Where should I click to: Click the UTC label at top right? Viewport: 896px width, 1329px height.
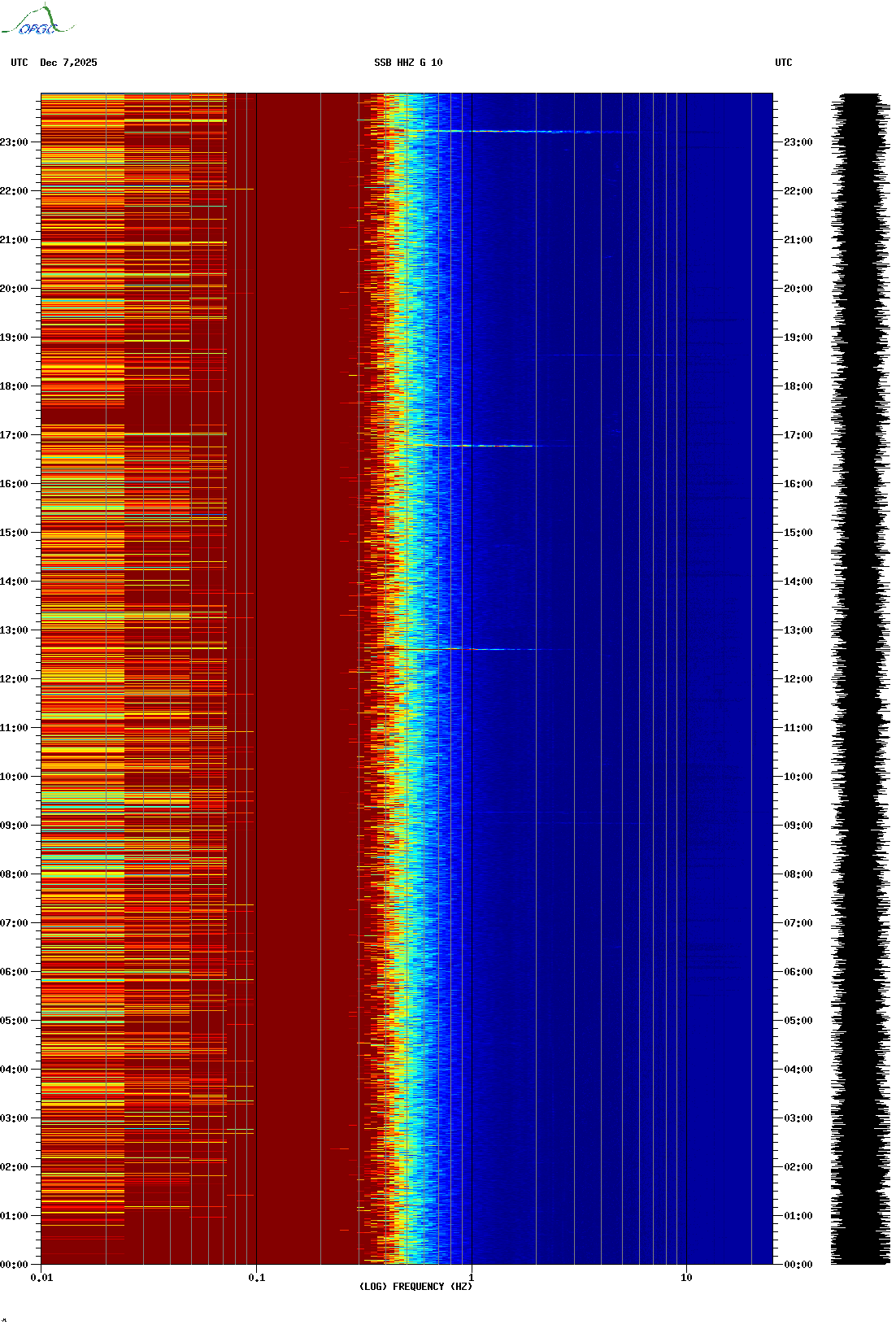(783, 63)
